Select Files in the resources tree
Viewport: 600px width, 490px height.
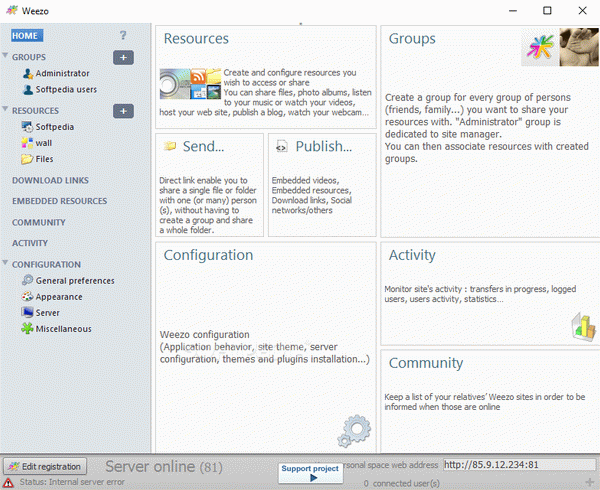click(44, 159)
